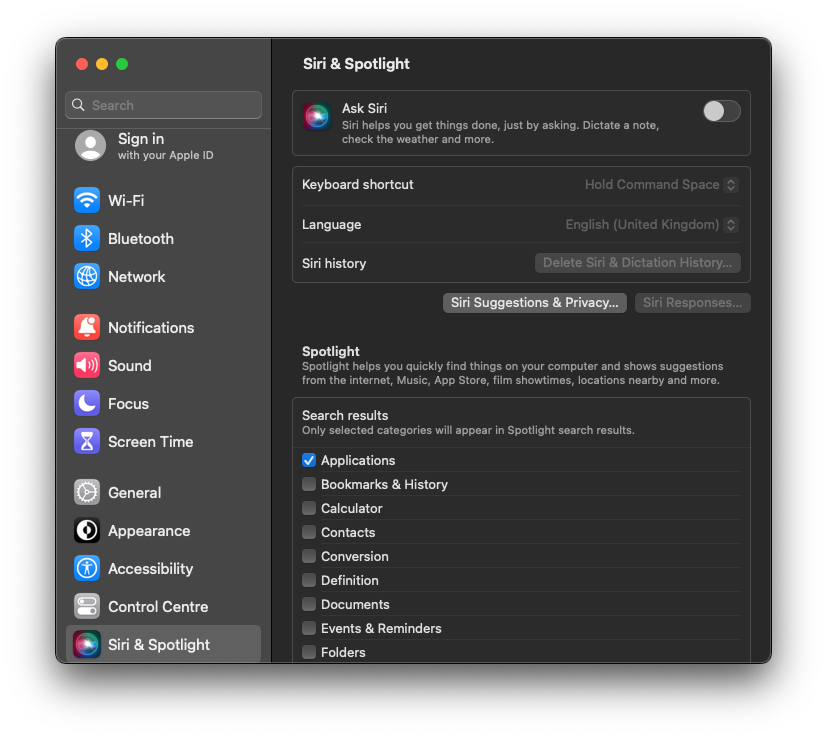Check the Events & Reminders checkbox

click(x=309, y=628)
